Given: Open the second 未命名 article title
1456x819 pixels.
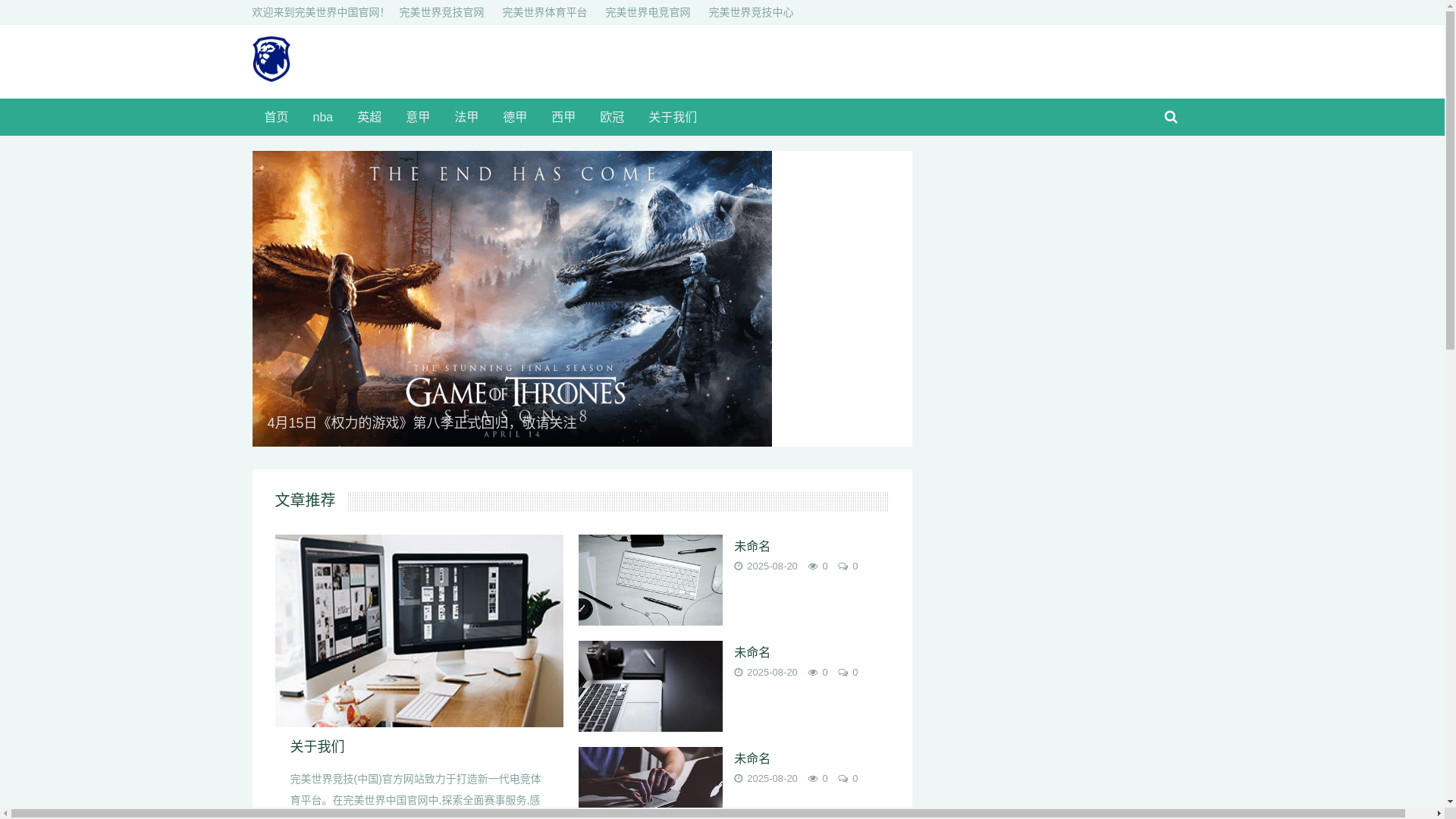Looking at the screenshot, I should (752, 652).
